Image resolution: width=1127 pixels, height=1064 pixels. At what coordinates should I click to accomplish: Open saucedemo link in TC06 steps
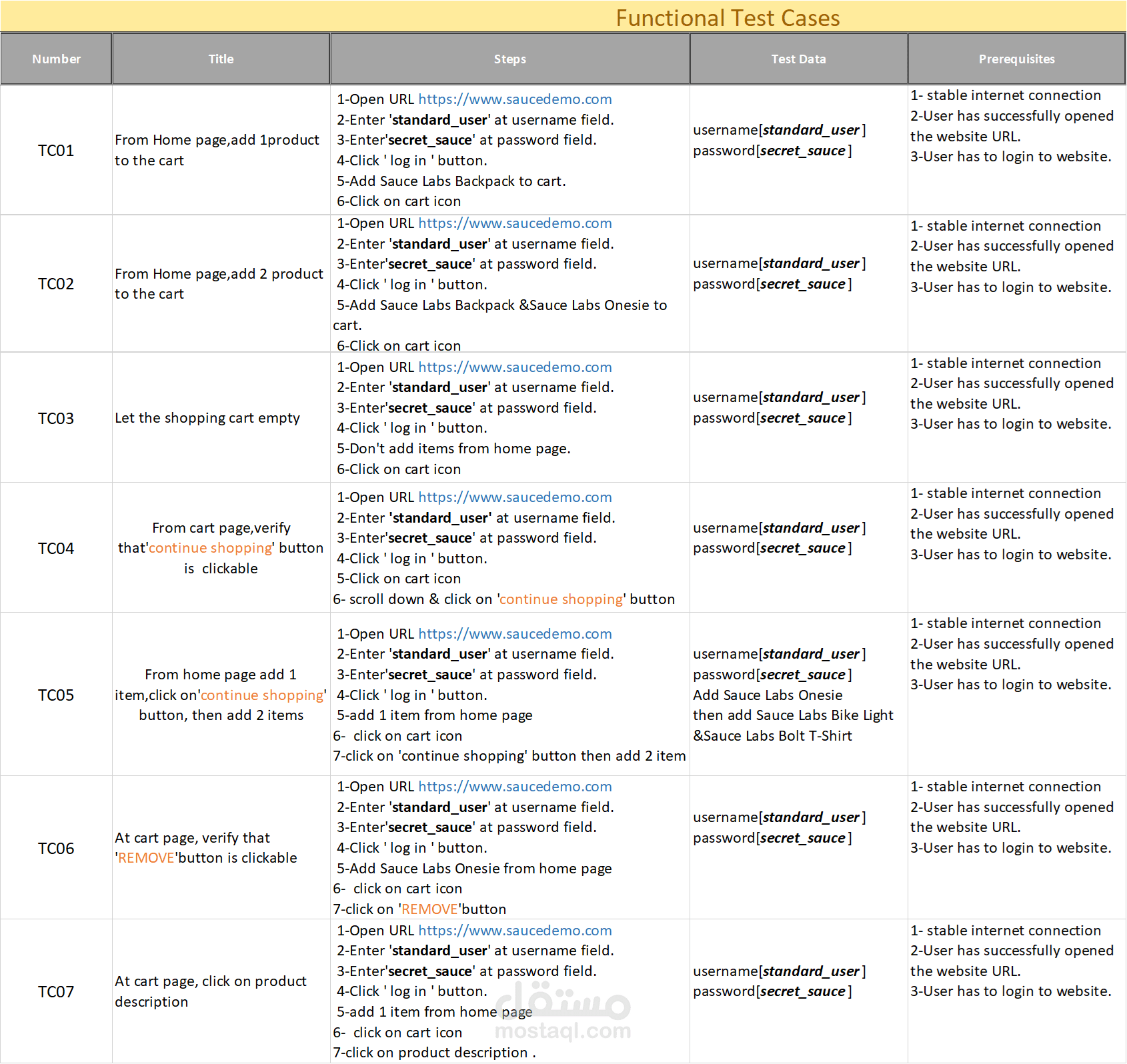click(x=515, y=787)
